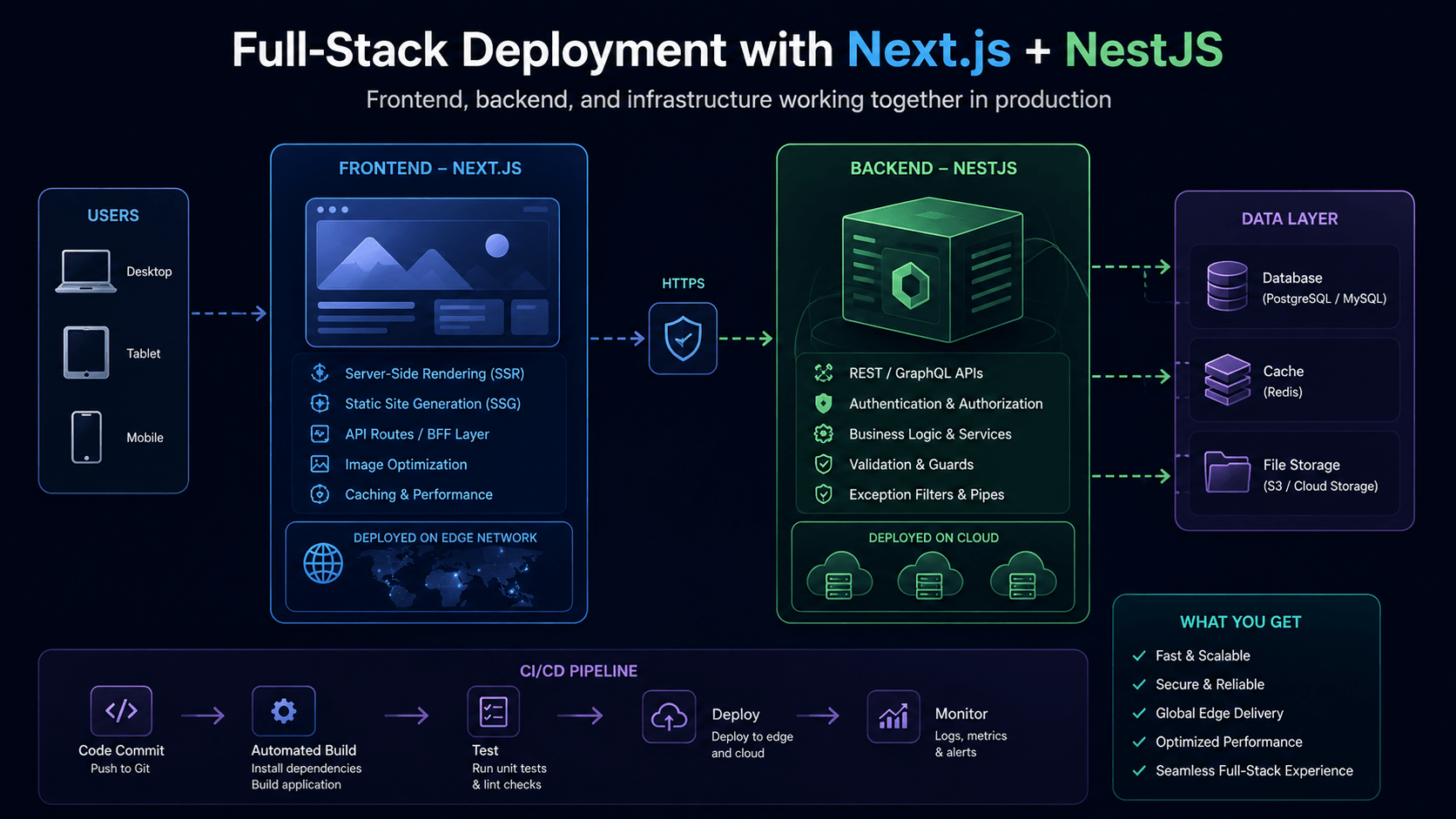This screenshot has height=819, width=1456.
Task: Click the BACKEND – NESTJS header
Action: [934, 168]
